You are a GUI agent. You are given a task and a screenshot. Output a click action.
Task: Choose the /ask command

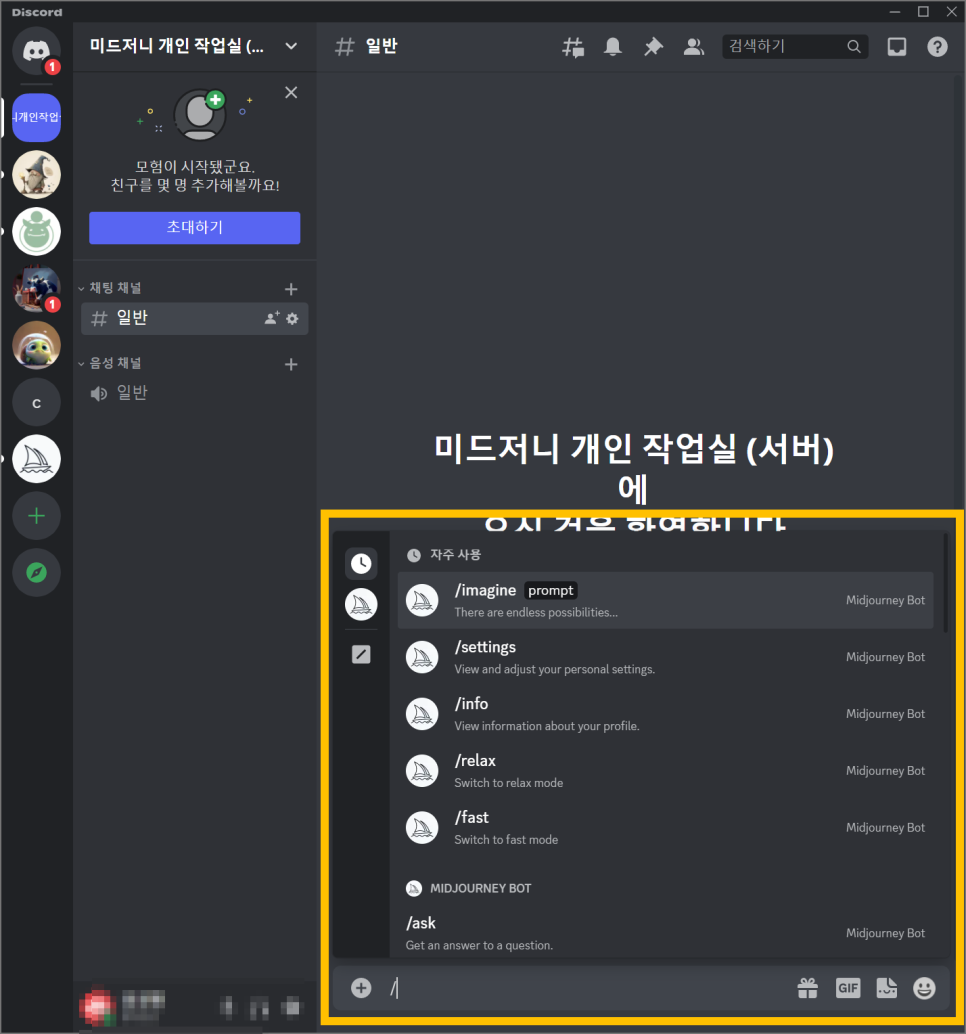[665, 932]
